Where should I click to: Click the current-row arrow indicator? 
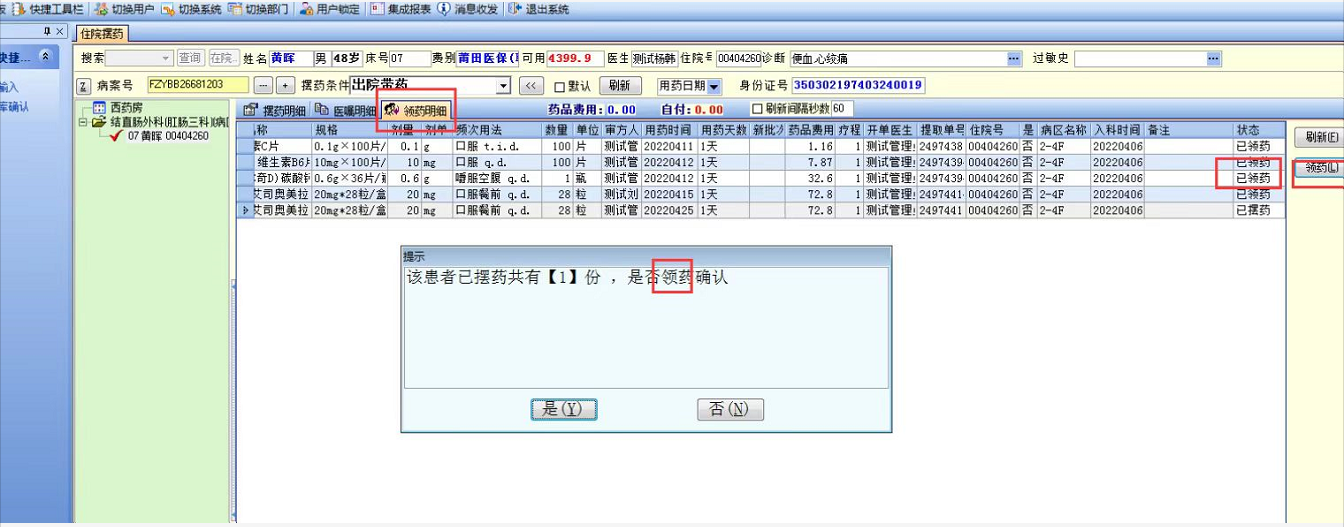click(246, 211)
